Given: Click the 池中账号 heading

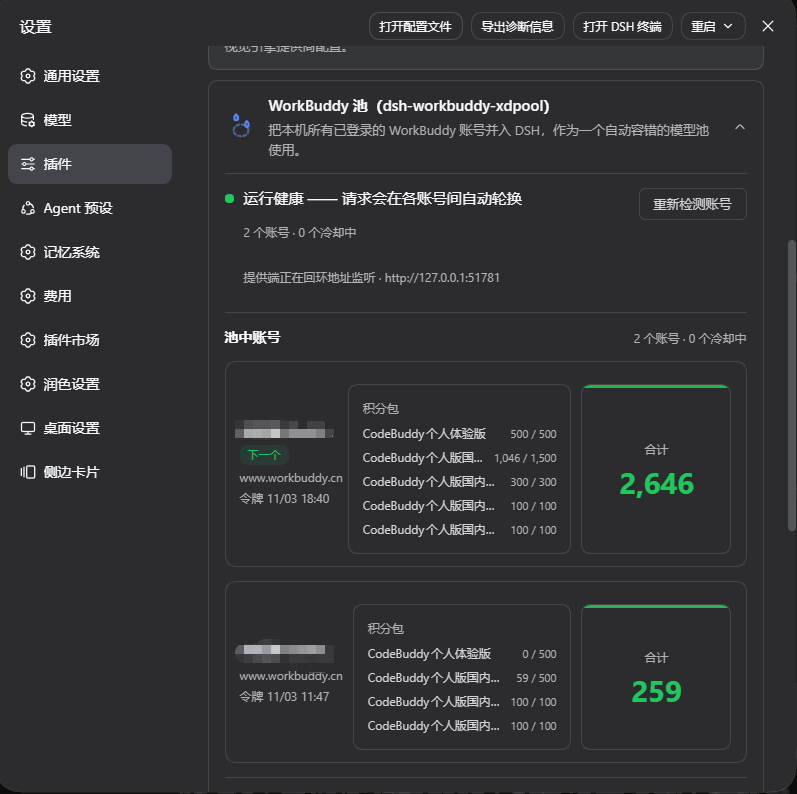Looking at the screenshot, I should click(x=252, y=338).
